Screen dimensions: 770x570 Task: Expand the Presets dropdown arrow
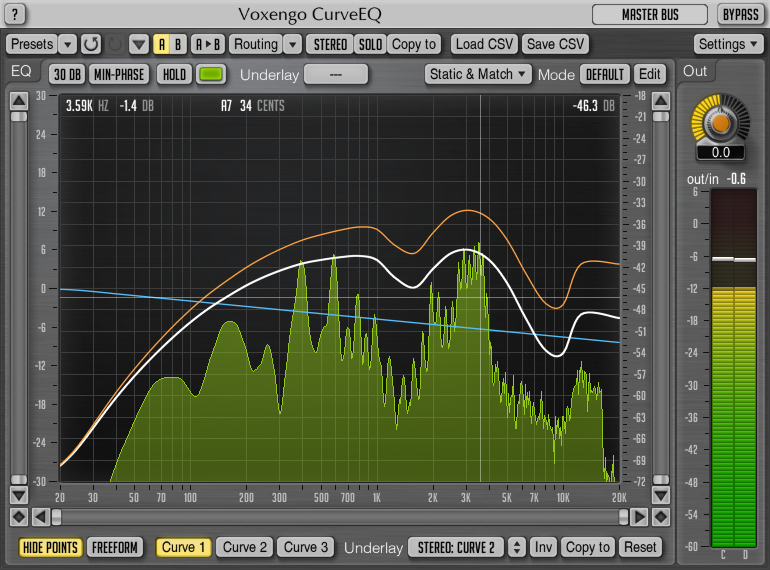(x=68, y=44)
